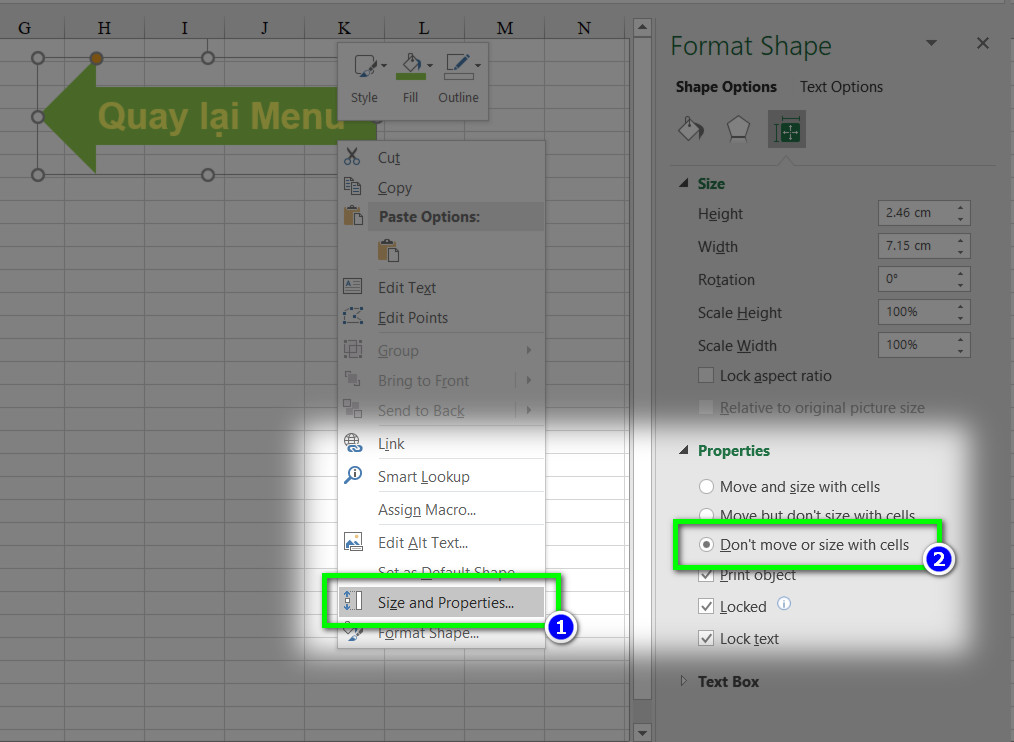Open the Effects pentagon tab icon

(738, 129)
